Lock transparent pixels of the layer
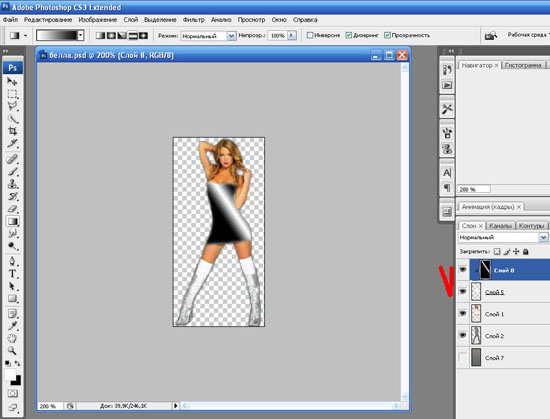 click(497, 251)
